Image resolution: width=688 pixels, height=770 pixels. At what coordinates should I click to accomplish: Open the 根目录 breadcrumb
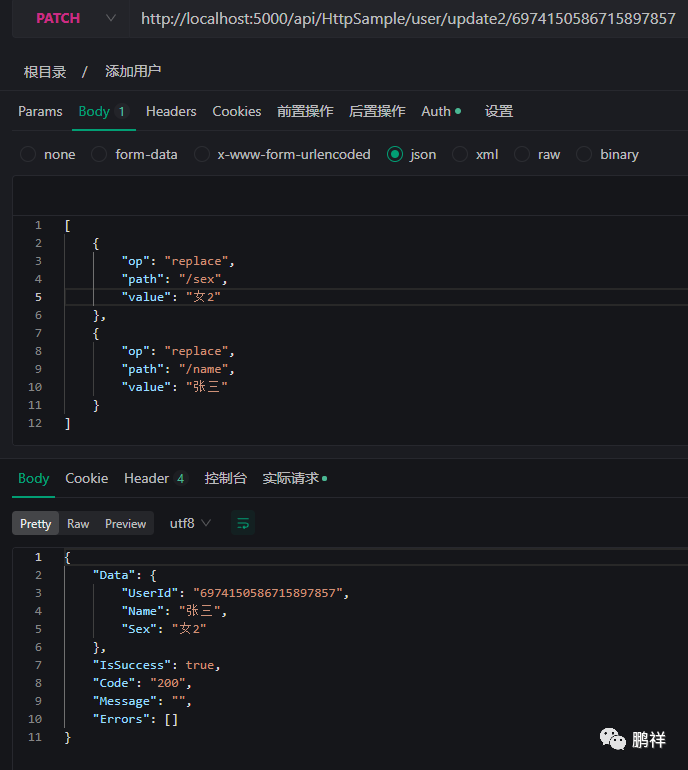(45, 72)
